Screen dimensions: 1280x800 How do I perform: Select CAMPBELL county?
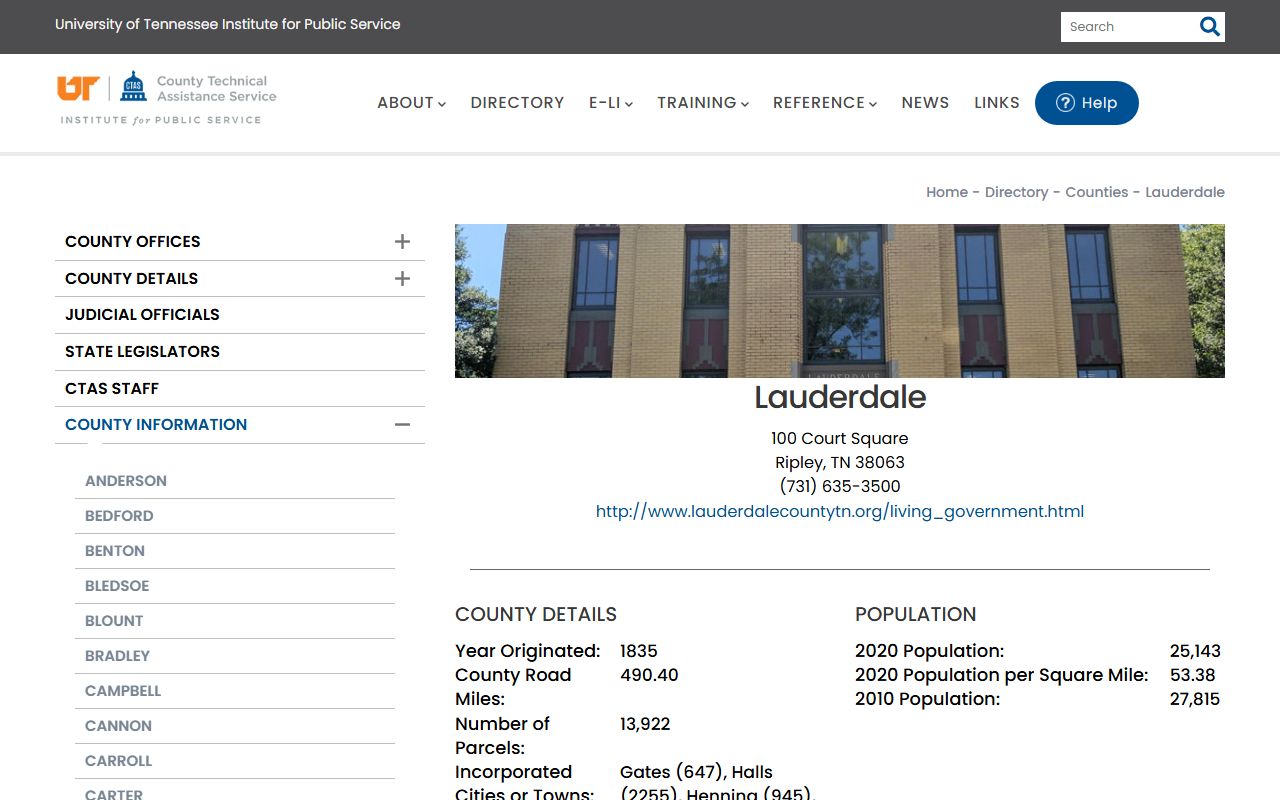123,691
